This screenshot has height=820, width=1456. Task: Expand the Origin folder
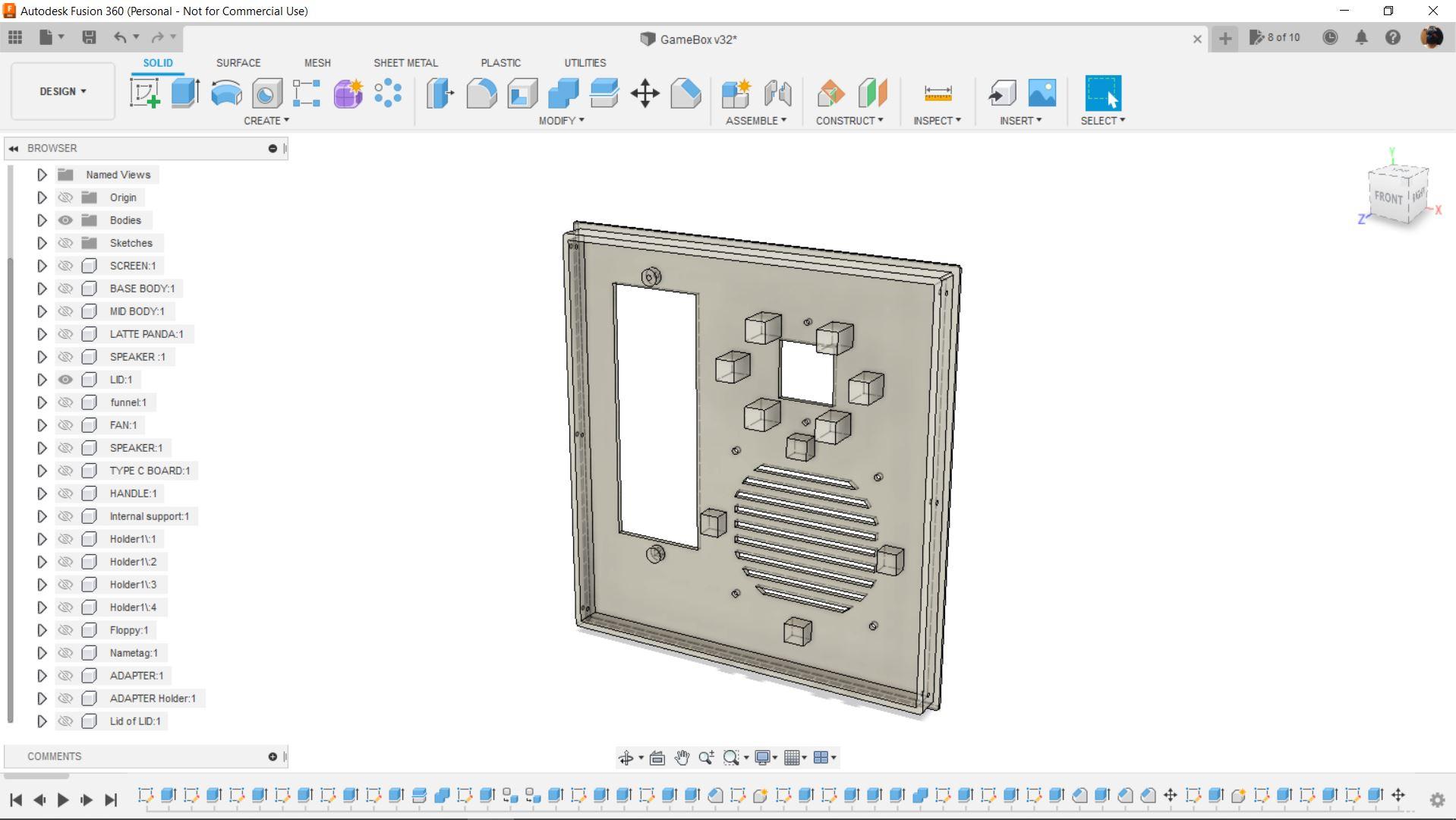point(42,197)
